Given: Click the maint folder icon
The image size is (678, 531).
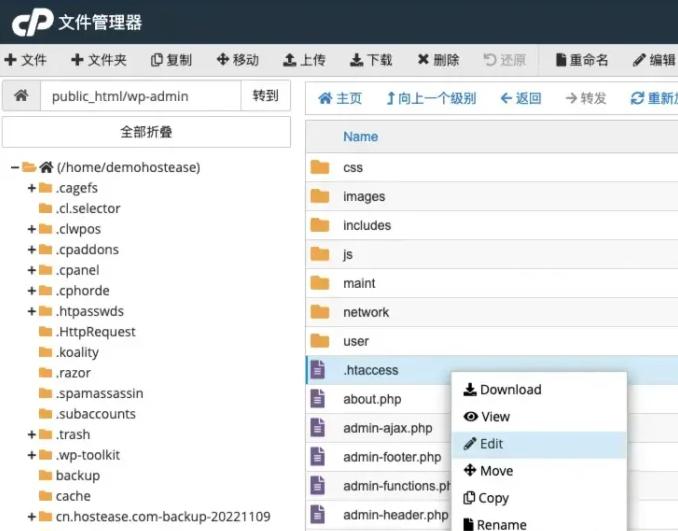Looking at the screenshot, I should 320,283.
